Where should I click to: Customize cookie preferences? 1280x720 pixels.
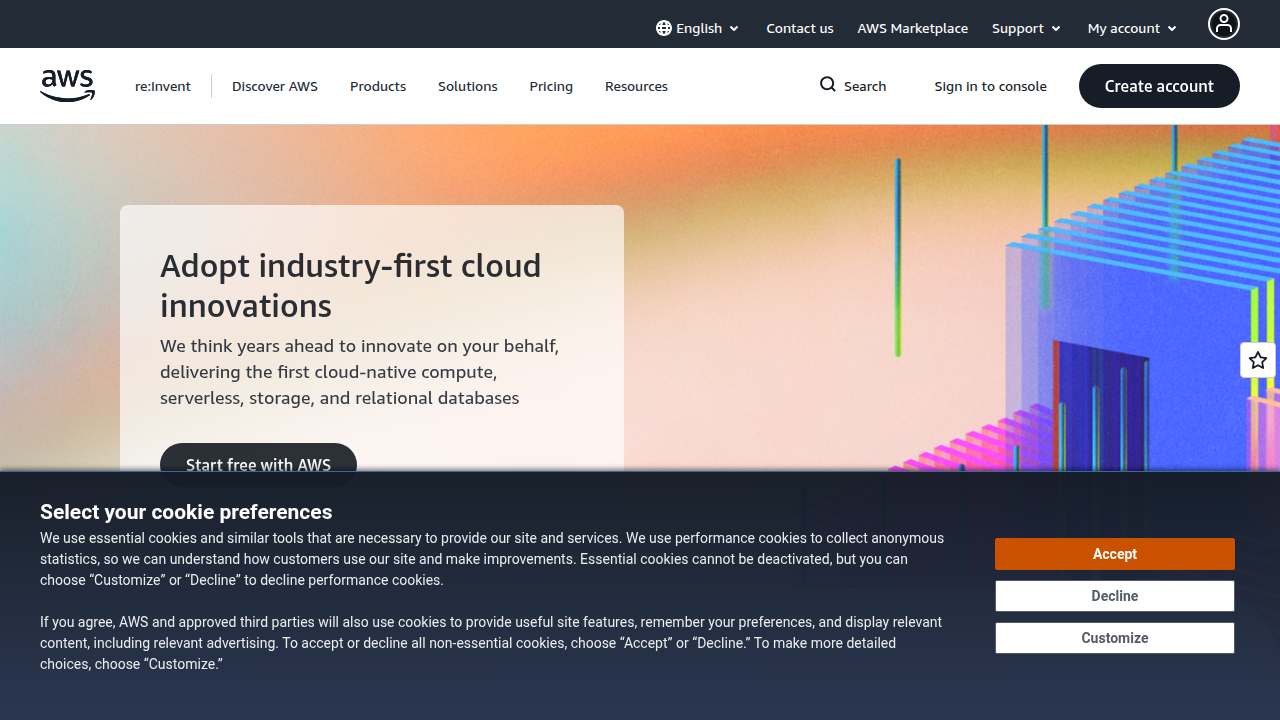(x=1115, y=638)
